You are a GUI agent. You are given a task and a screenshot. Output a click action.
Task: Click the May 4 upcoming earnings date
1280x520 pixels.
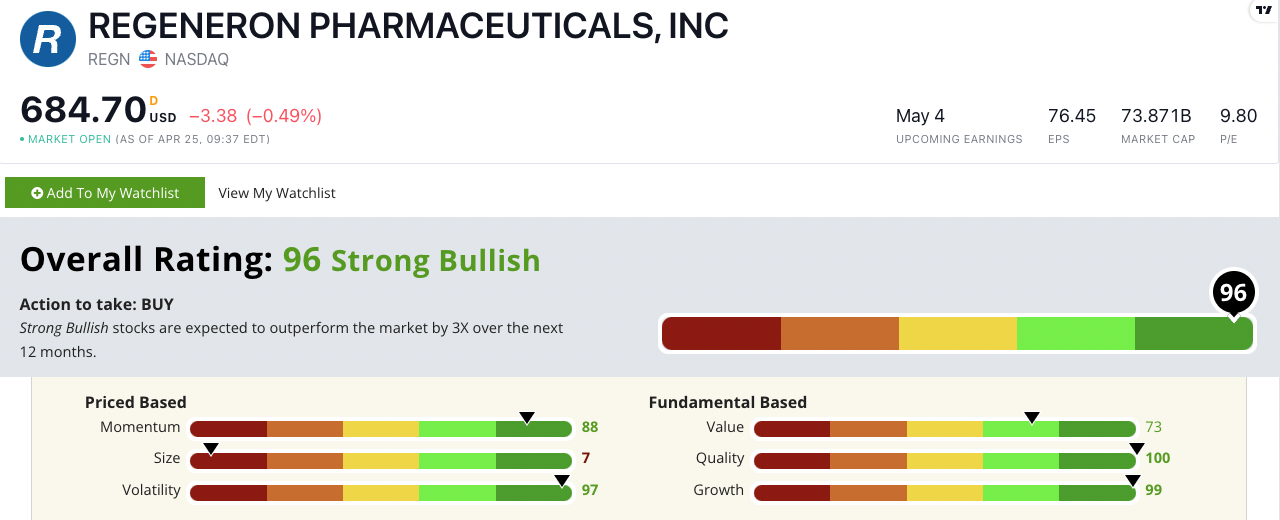tap(920, 116)
